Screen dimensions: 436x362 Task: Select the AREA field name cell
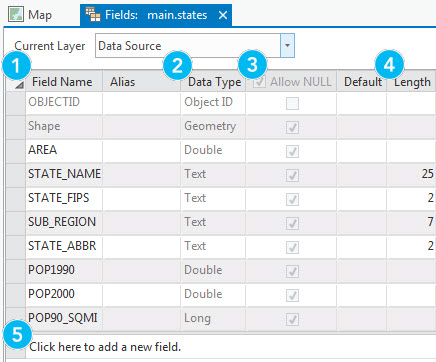tap(64, 151)
